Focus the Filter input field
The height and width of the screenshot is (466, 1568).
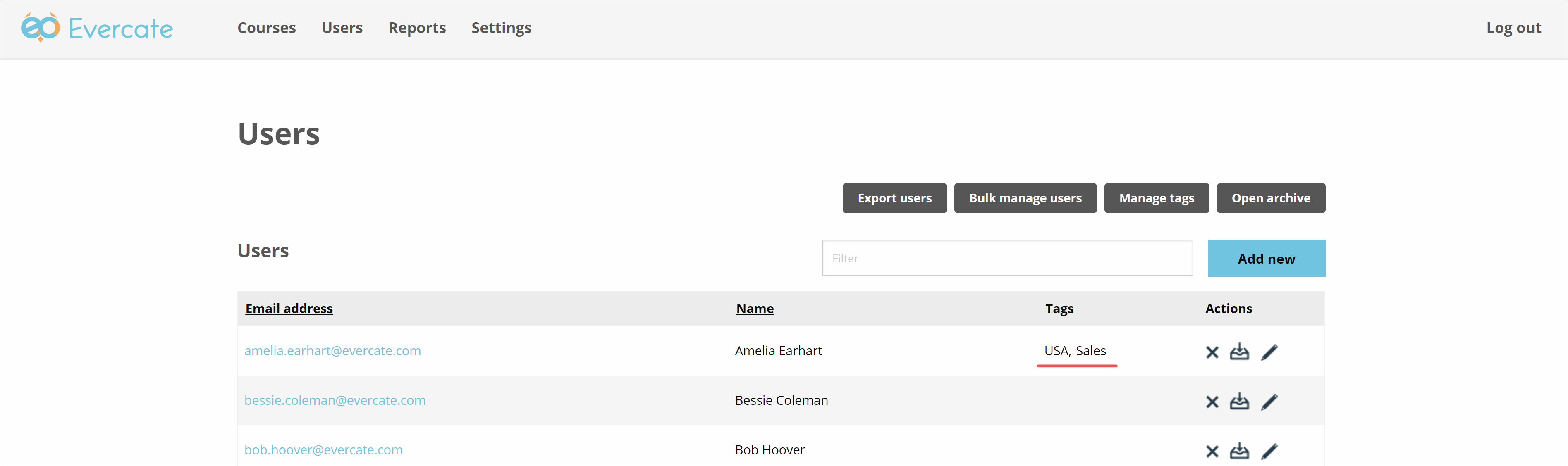tap(1007, 258)
